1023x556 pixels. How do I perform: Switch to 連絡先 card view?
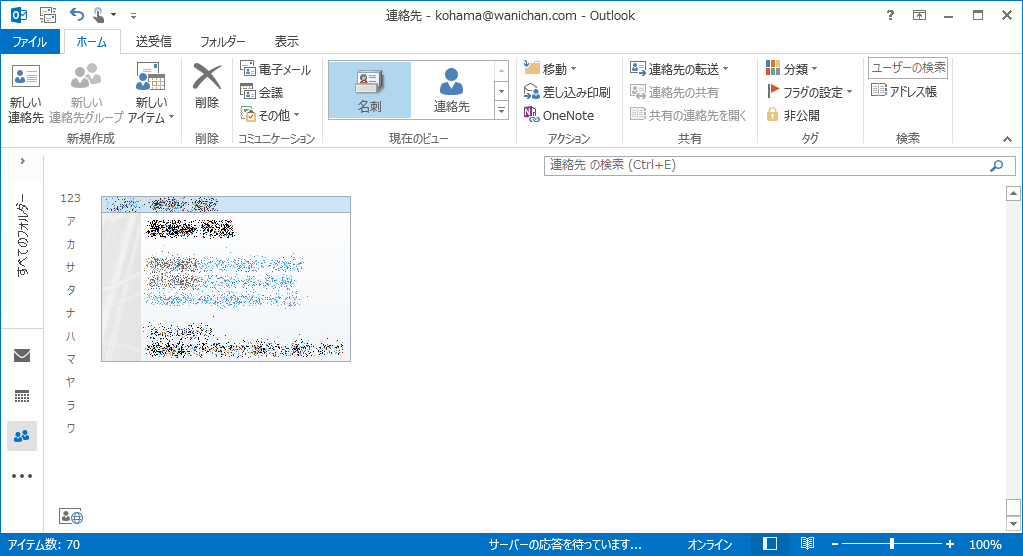pyautogui.click(x=451, y=91)
